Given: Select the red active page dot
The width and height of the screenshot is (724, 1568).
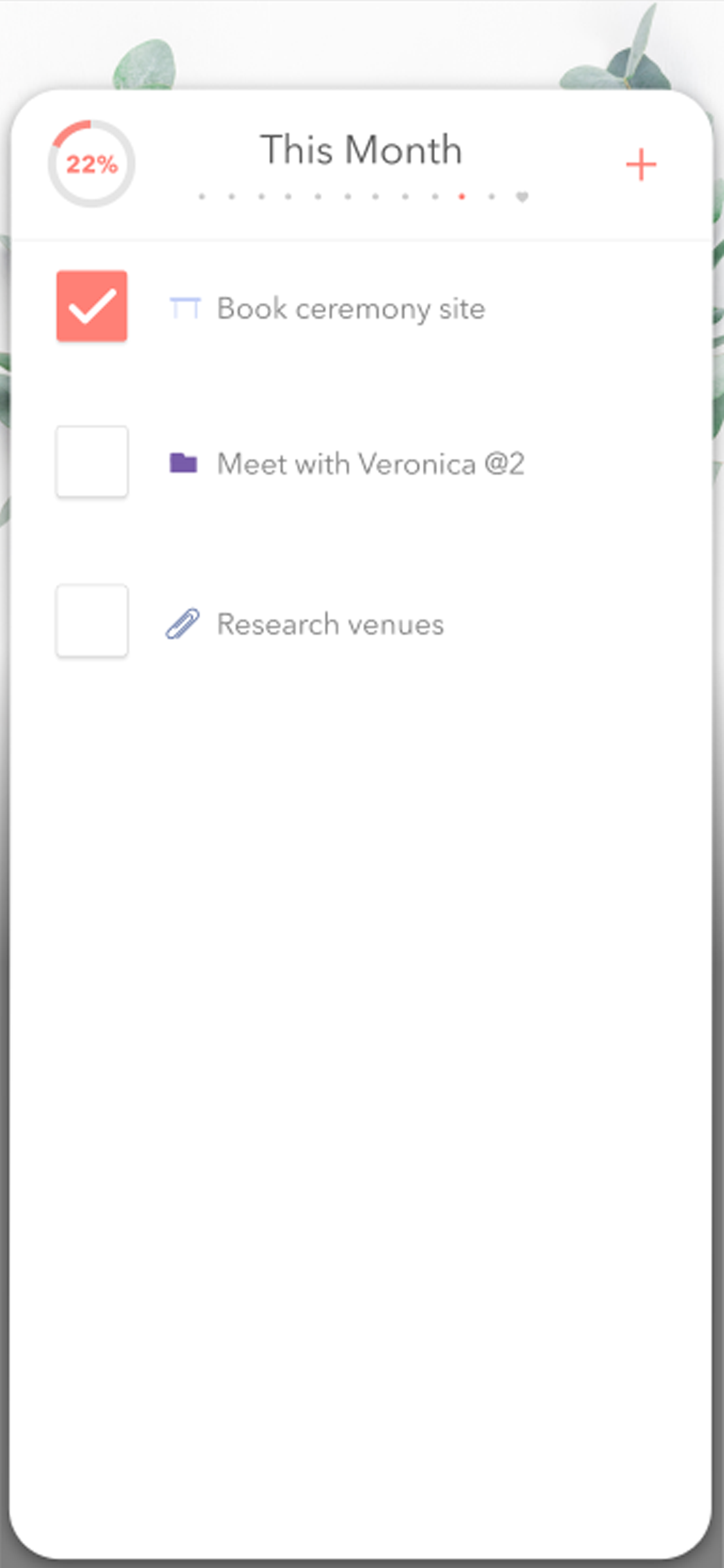Looking at the screenshot, I should 461,196.
